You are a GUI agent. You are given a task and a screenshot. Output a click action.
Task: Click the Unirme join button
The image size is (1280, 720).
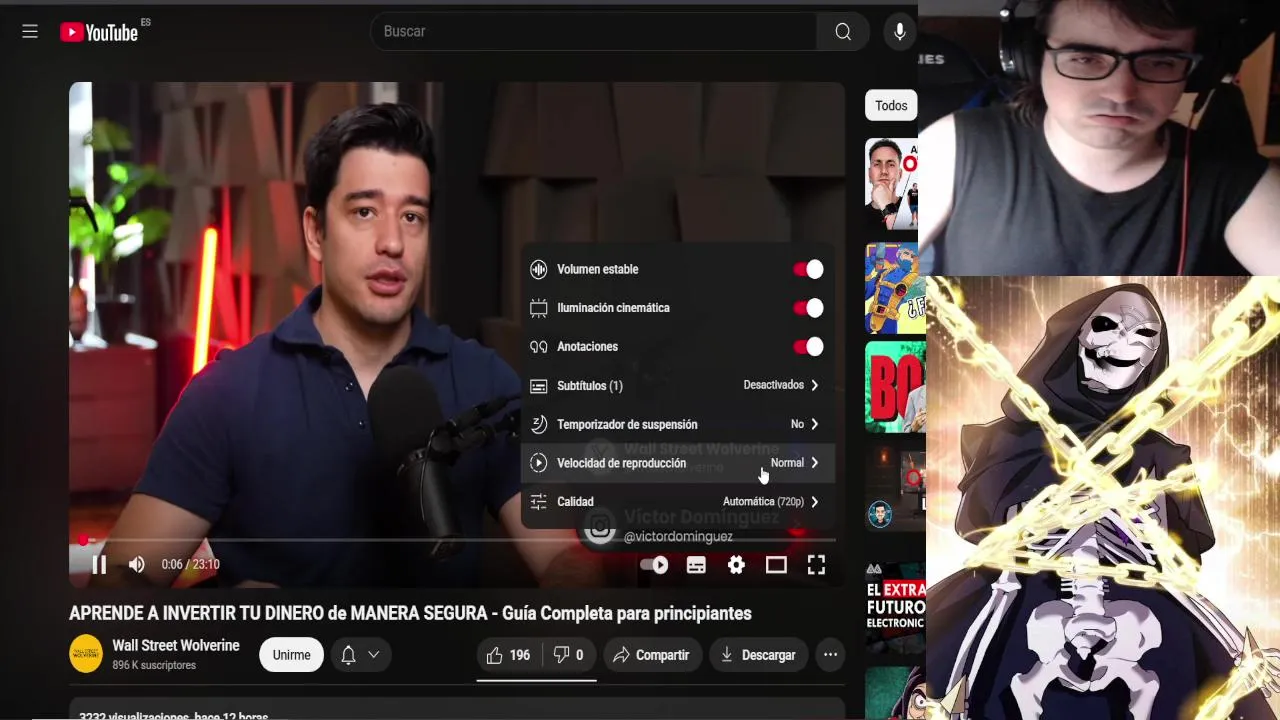pyautogui.click(x=291, y=655)
